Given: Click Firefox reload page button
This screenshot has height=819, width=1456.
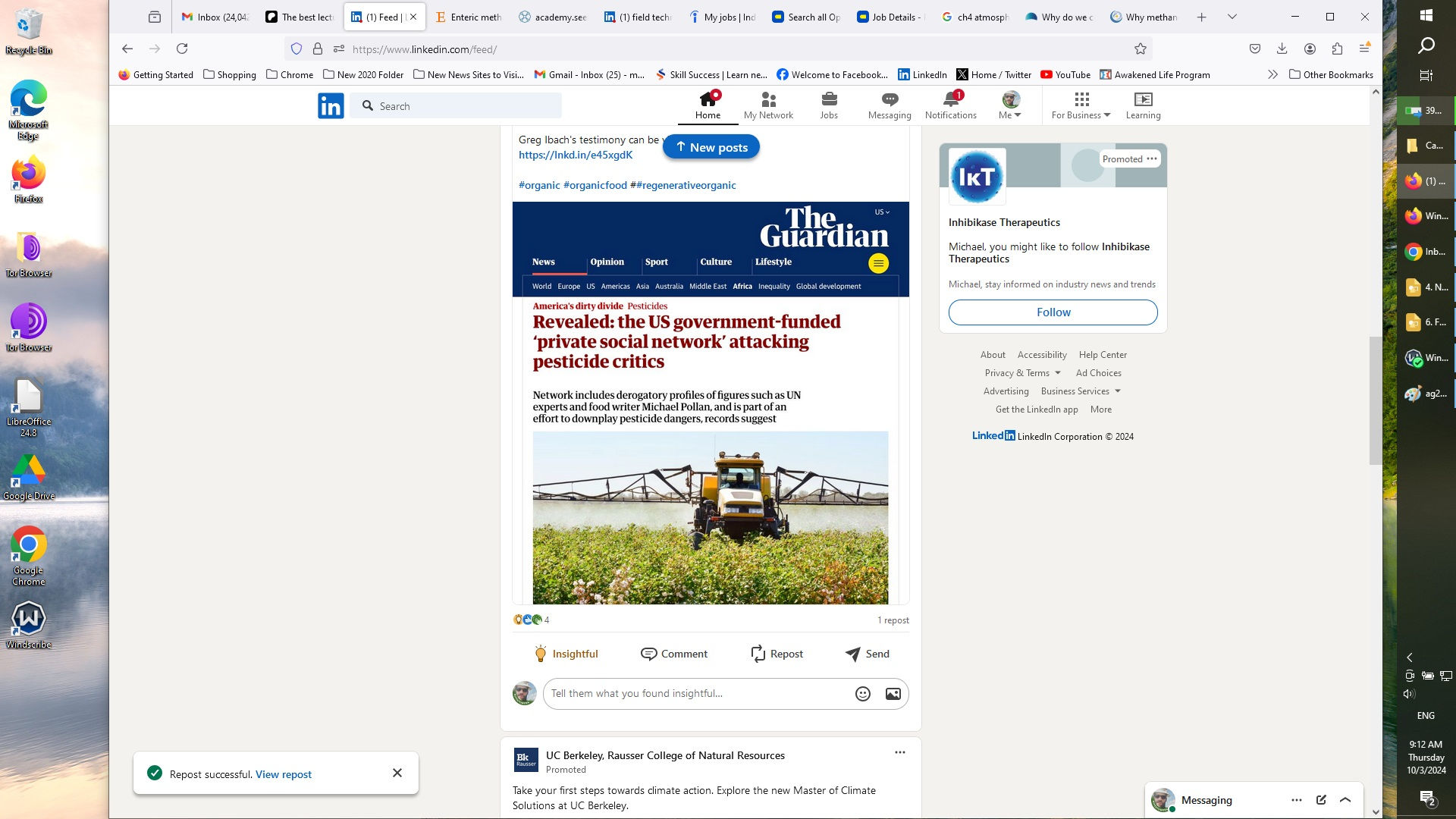Looking at the screenshot, I should click(182, 49).
